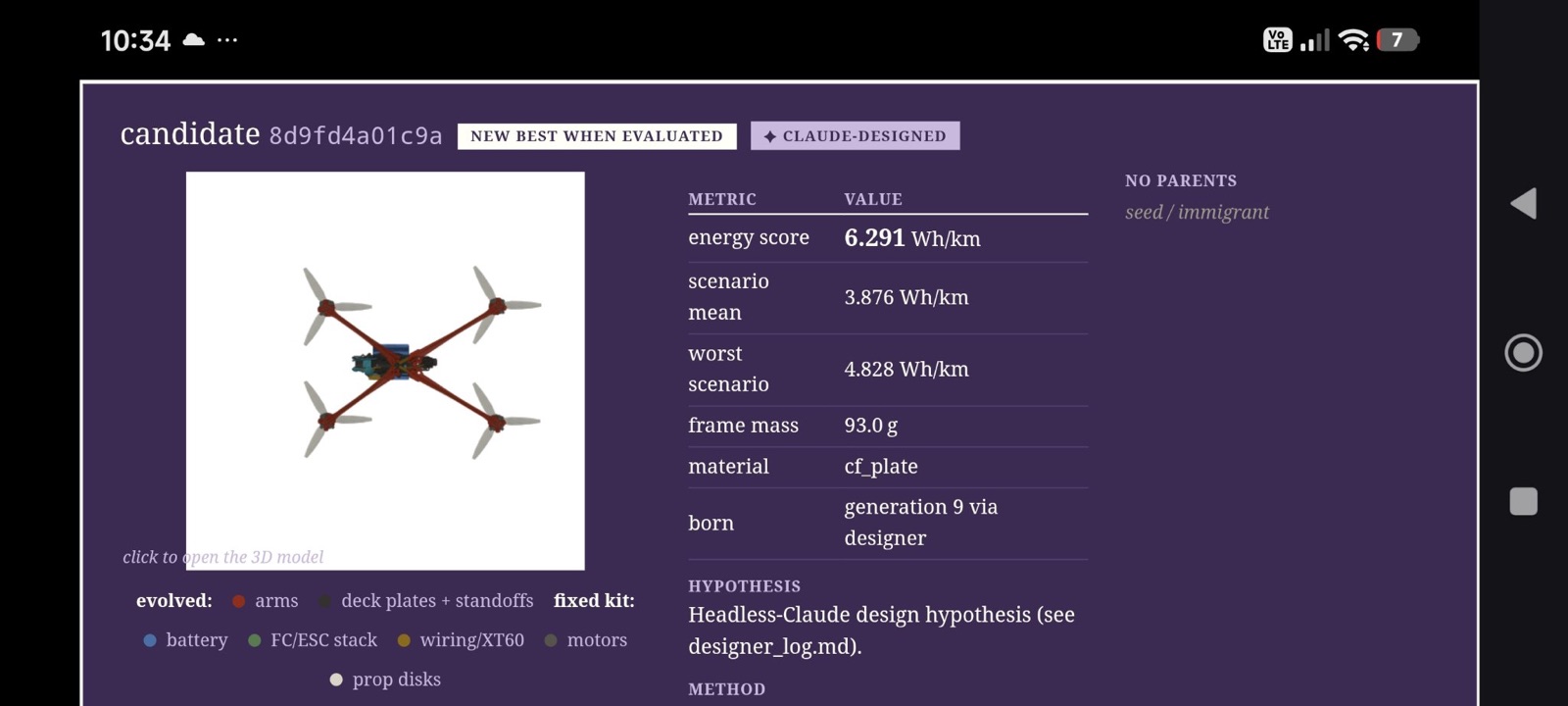Select candidate ID 8d9fd4a01c9a

356,136
